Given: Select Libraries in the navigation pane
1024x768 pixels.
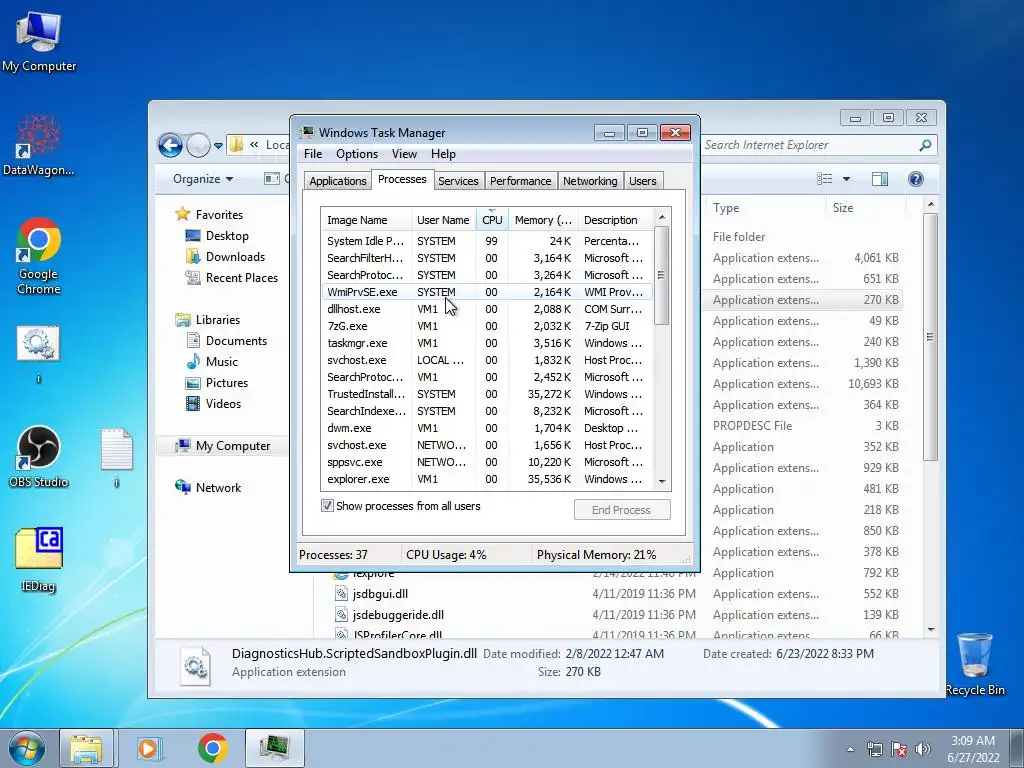Looking at the screenshot, I should pos(208,320).
